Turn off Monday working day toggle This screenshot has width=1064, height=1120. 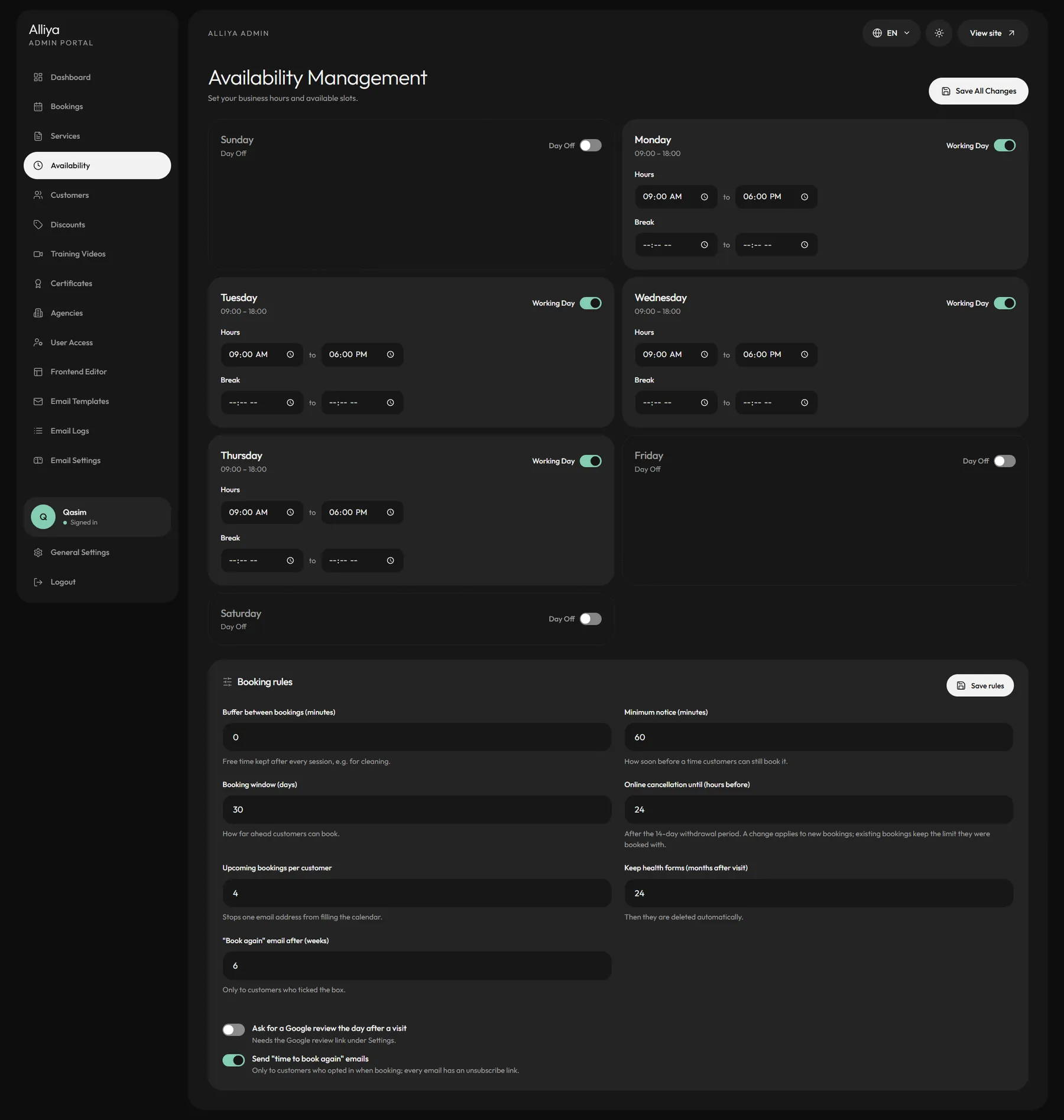click(x=1004, y=145)
